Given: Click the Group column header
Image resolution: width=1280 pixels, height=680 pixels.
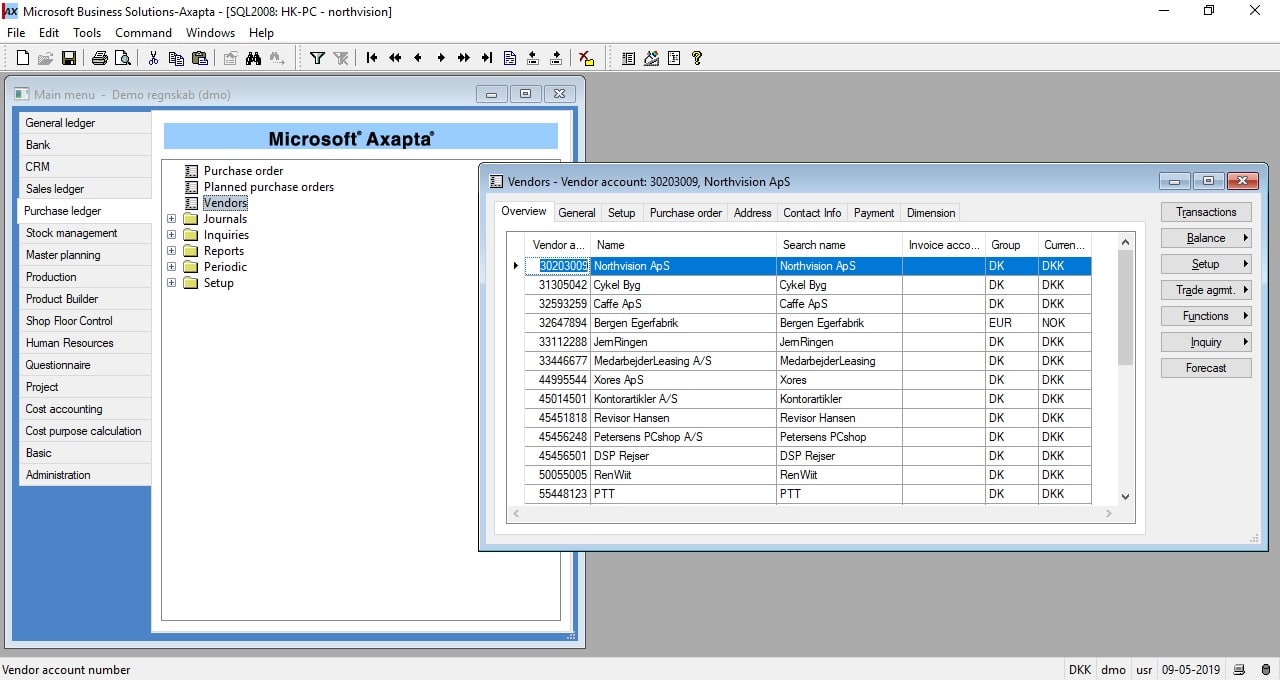Looking at the screenshot, I should (x=1011, y=244).
